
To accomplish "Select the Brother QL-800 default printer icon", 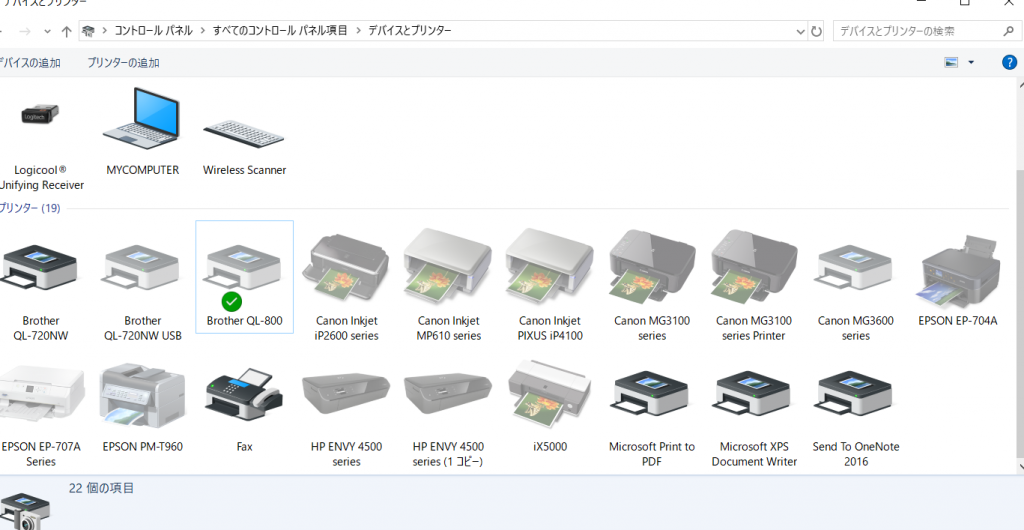I will 244,274.
